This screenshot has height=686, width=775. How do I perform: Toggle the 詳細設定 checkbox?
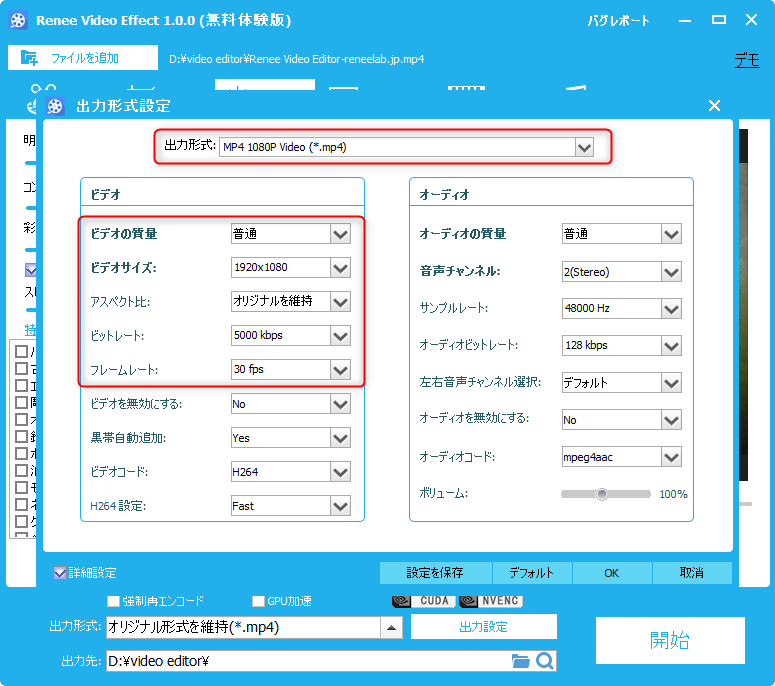60,573
